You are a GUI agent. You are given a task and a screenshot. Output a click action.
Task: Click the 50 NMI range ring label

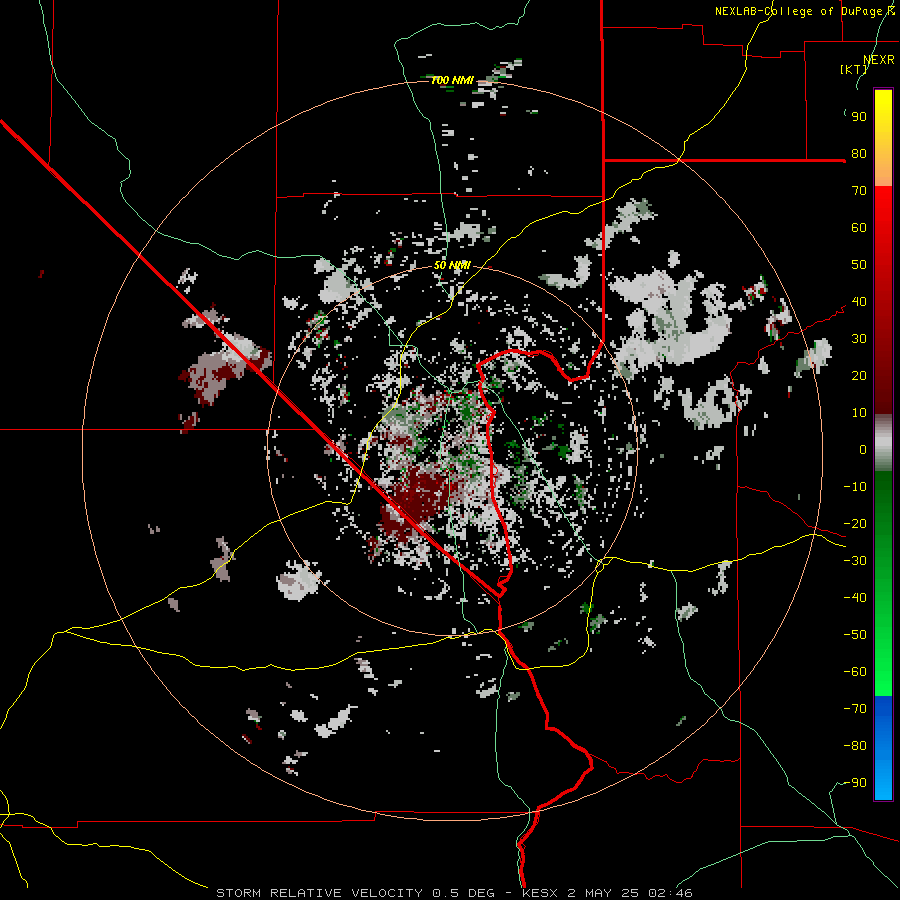[452, 265]
